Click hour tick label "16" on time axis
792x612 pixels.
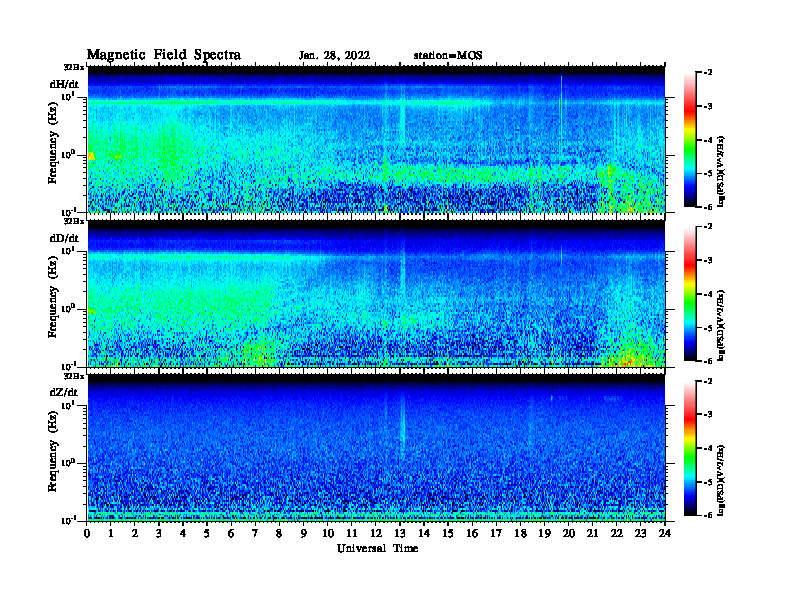(472, 533)
